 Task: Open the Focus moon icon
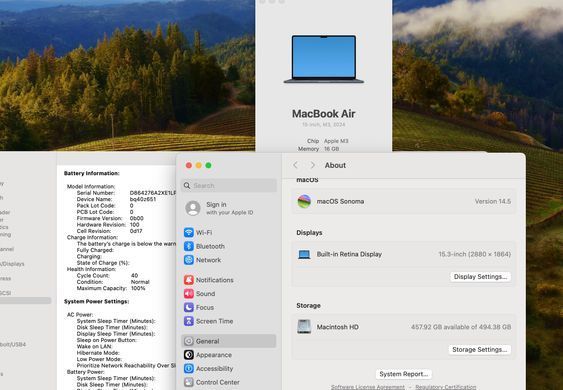[x=189, y=307]
